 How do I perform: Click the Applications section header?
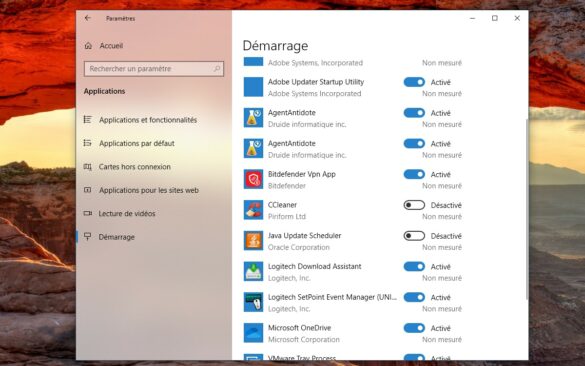click(104, 91)
